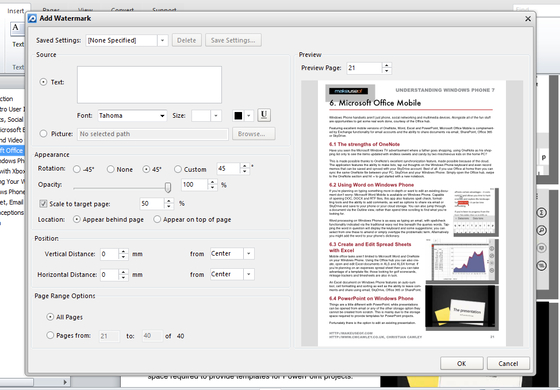Image resolution: width=560 pixels, height=390 pixels.
Task: Decrease the vertical distance spinner
Action: click(123, 257)
